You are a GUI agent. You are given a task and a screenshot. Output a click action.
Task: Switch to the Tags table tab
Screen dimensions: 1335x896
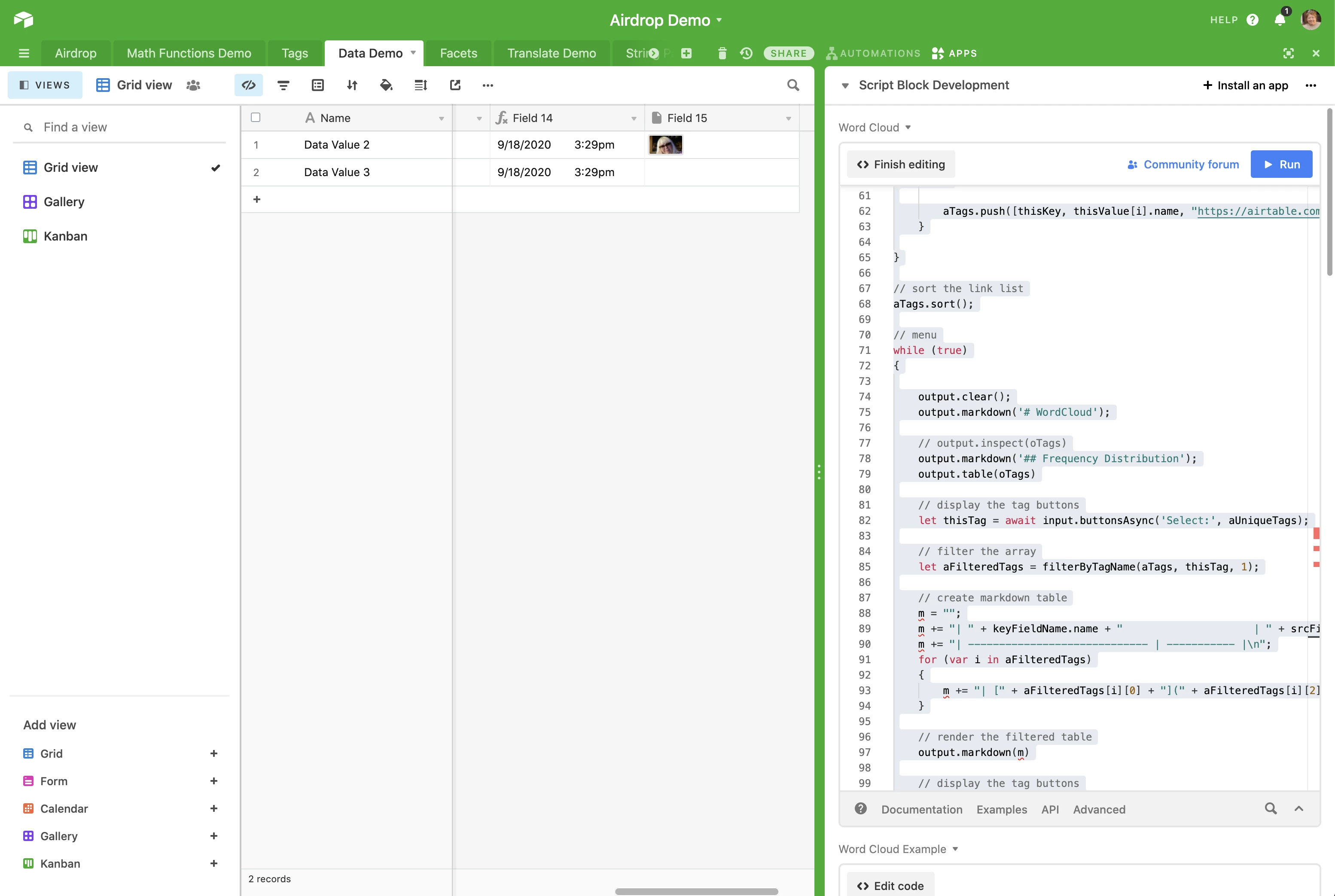(295, 53)
